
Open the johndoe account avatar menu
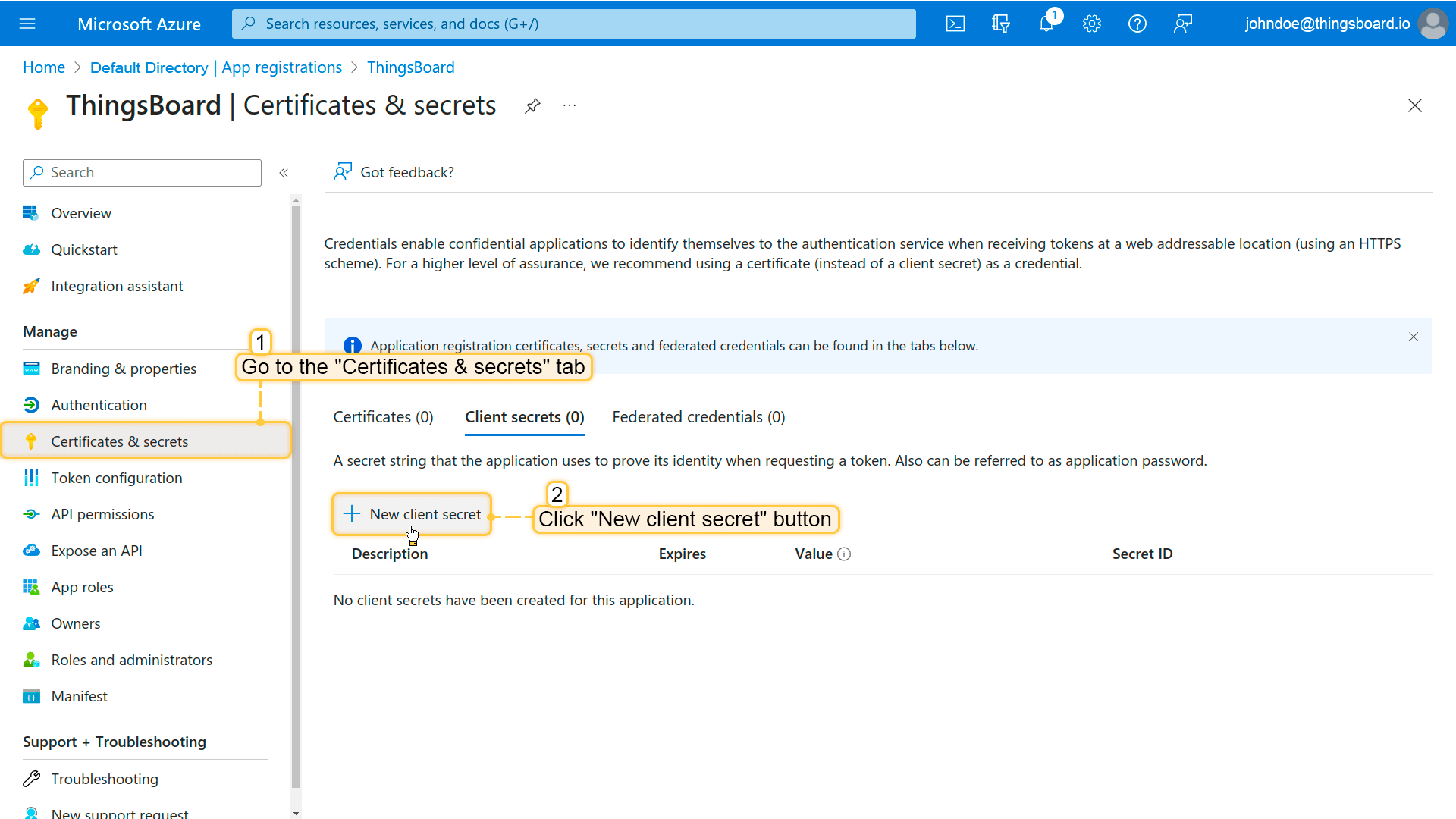click(1432, 24)
